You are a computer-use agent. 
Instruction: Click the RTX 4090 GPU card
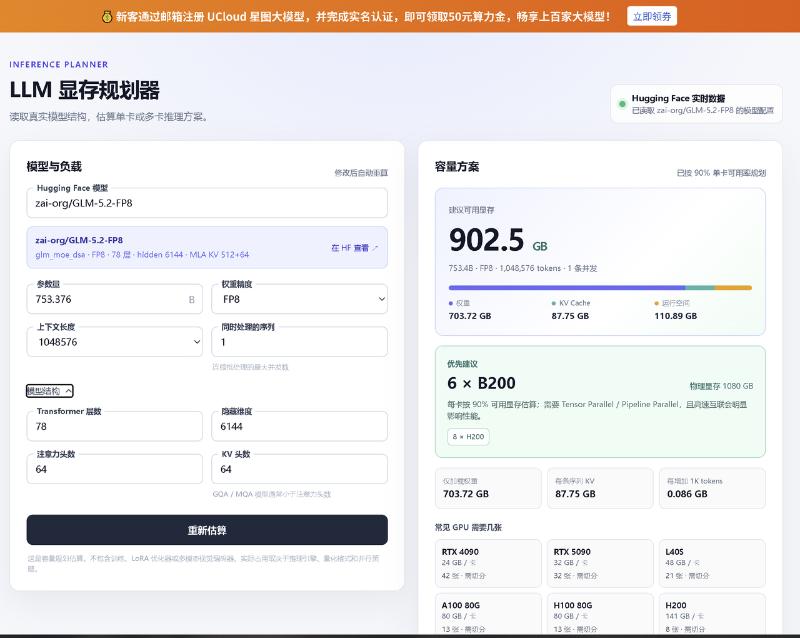pyautogui.click(x=488, y=563)
